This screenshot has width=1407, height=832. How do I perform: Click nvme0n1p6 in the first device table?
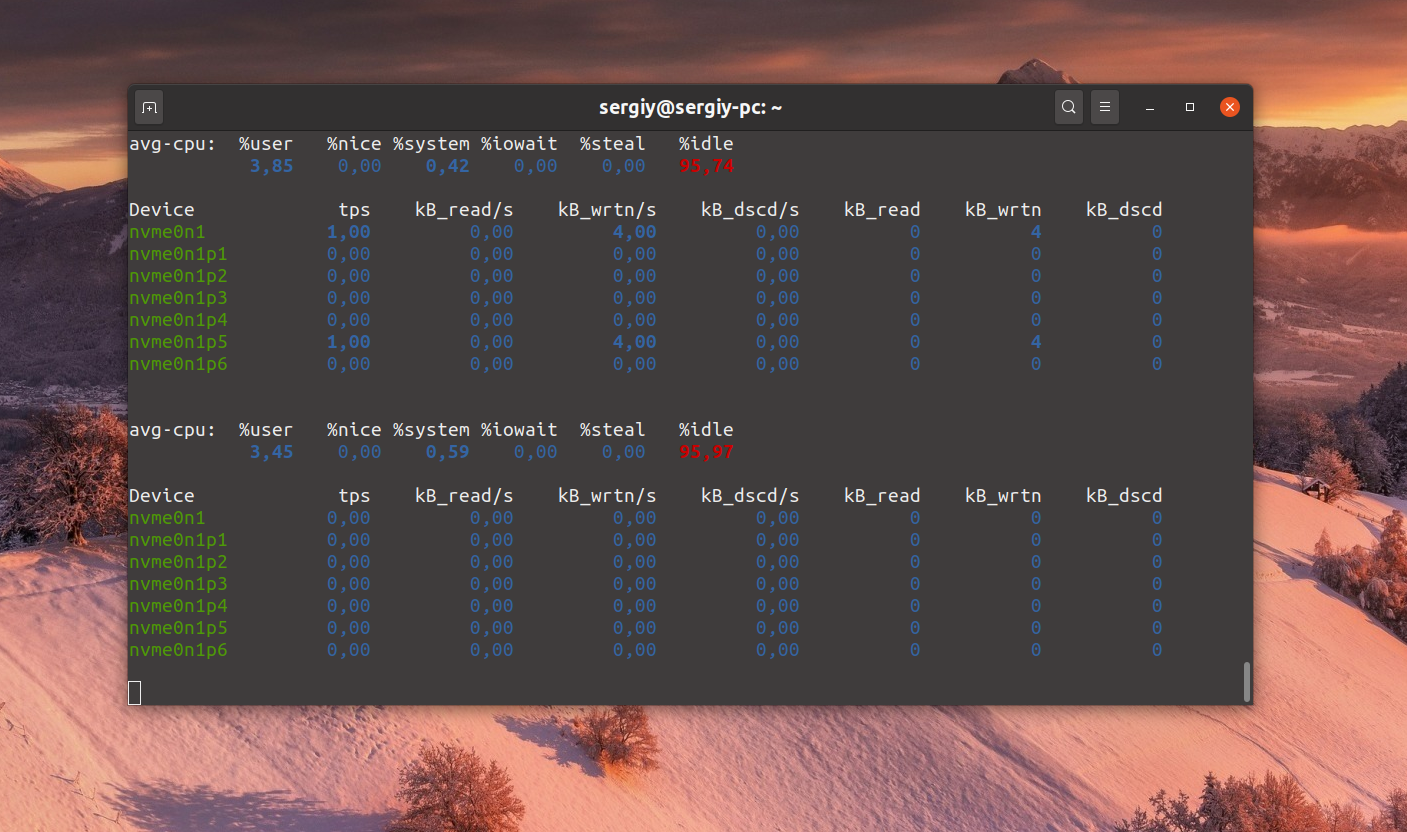[x=178, y=364]
